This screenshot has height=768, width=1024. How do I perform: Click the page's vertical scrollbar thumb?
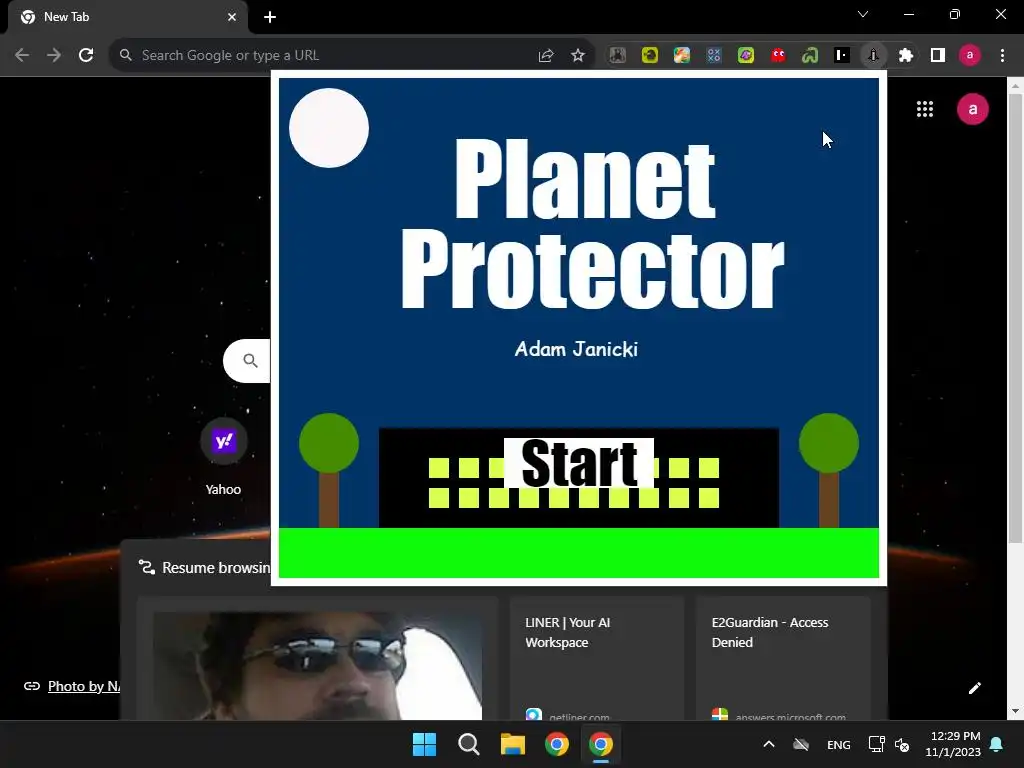point(1015,319)
